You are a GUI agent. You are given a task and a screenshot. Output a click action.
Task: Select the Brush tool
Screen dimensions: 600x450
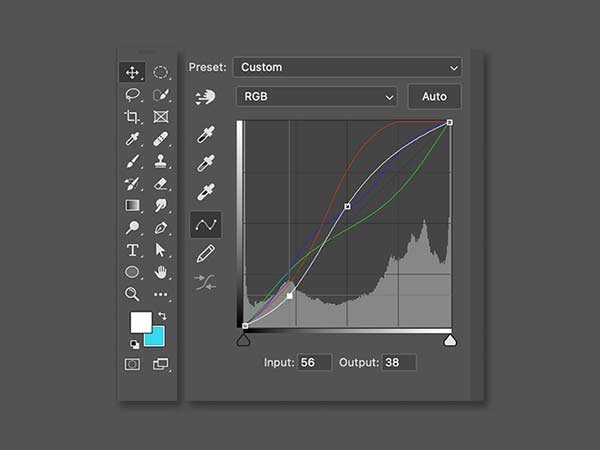pyautogui.click(x=132, y=161)
